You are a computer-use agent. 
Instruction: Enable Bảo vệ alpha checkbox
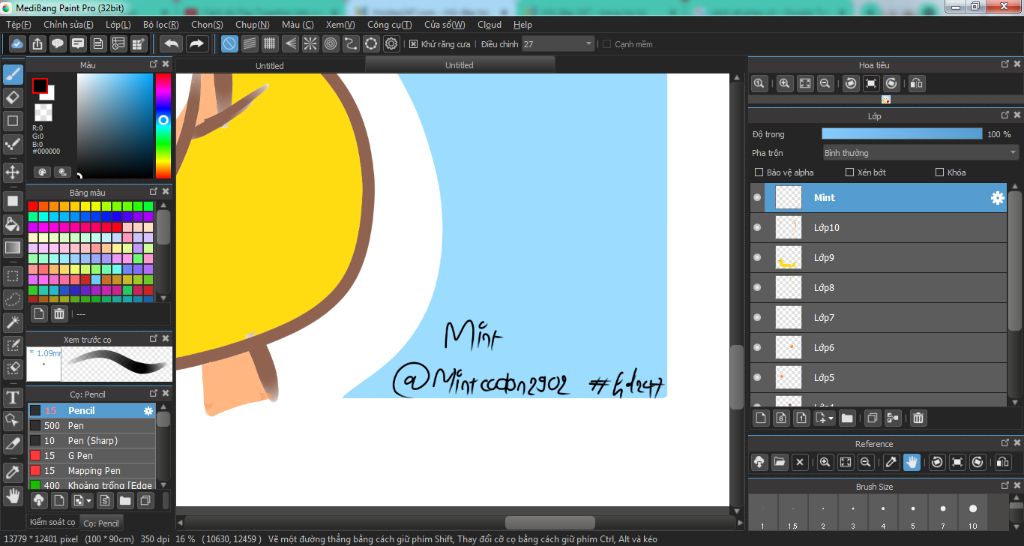759,172
